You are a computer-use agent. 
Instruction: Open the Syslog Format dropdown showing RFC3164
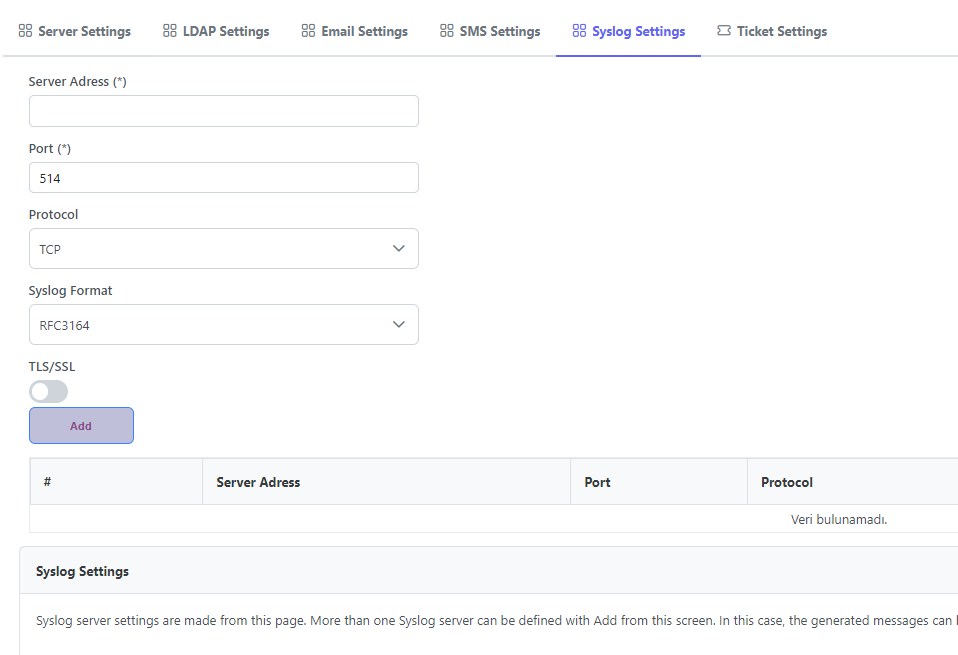coord(223,325)
